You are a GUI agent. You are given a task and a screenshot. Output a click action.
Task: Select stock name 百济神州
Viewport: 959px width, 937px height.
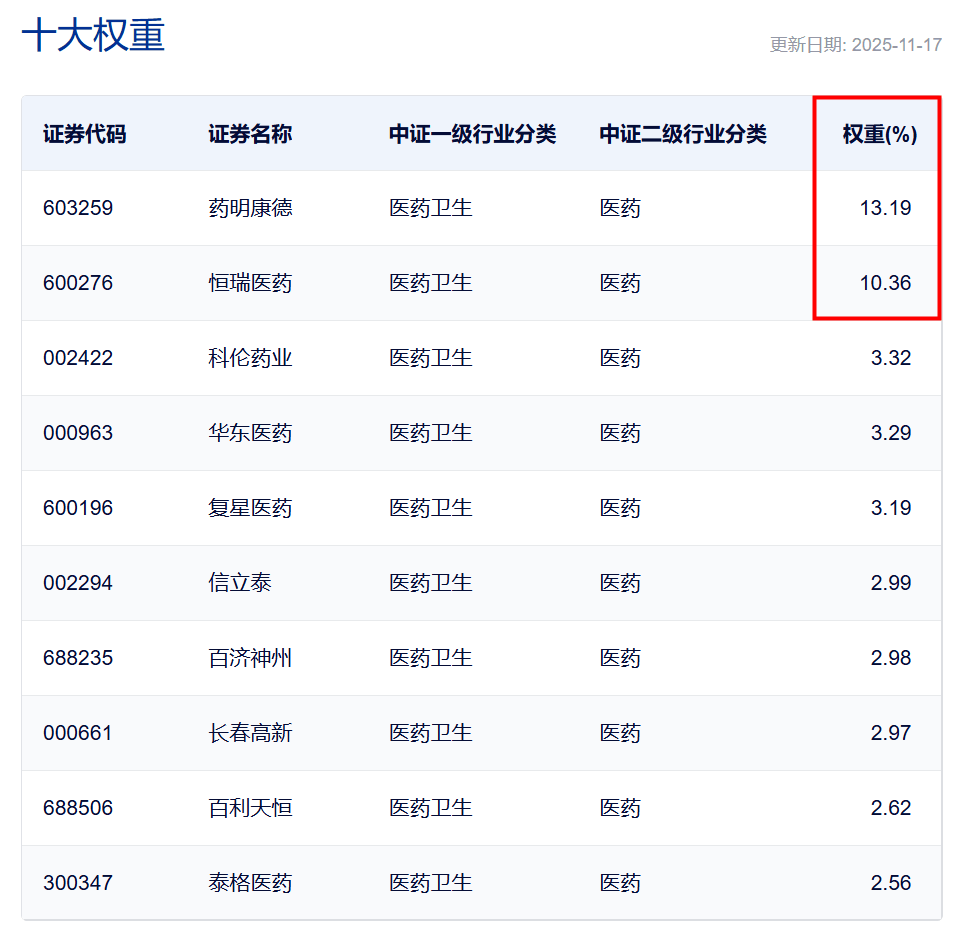pyautogui.click(x=250, y=658)
